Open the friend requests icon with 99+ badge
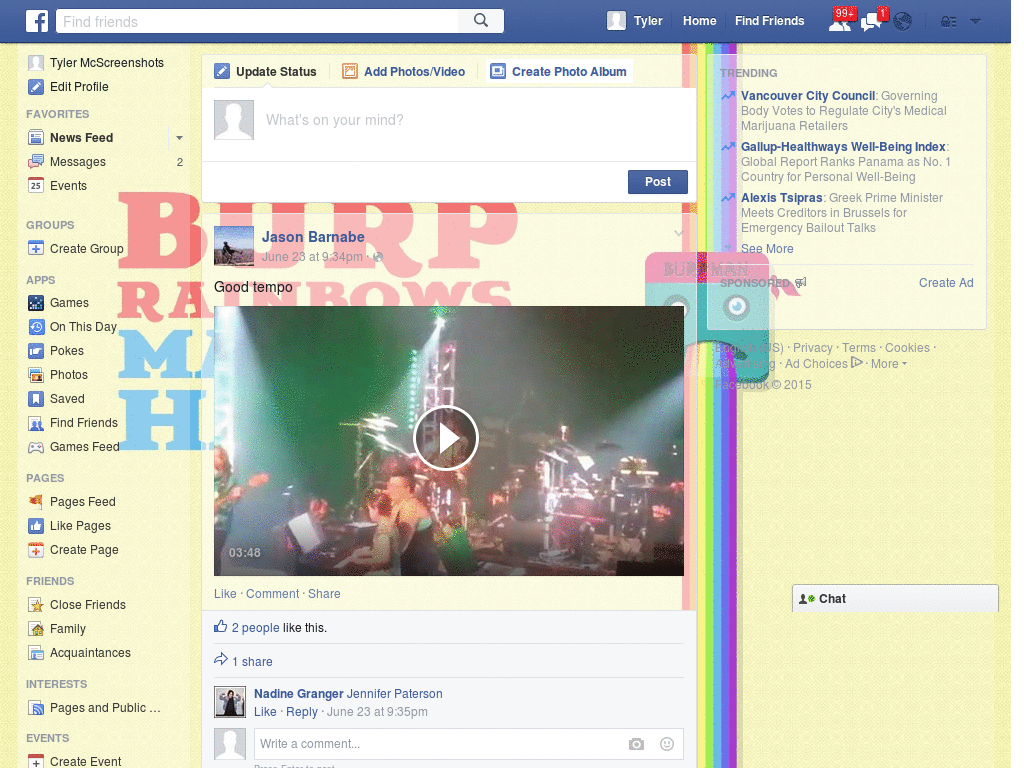The height and width of the screenshot is (768, 1024). 840,22
